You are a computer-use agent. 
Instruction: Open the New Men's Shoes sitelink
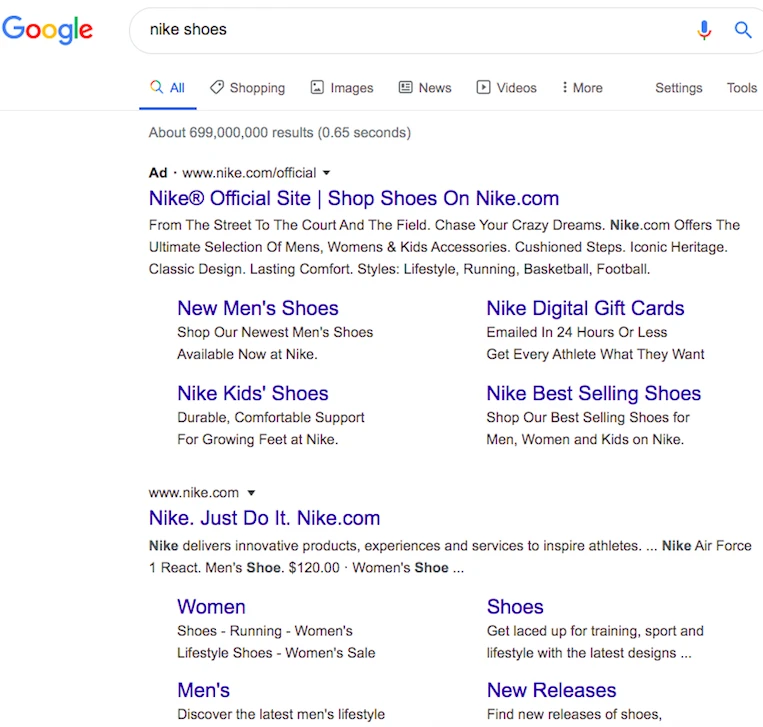(258, 309)
